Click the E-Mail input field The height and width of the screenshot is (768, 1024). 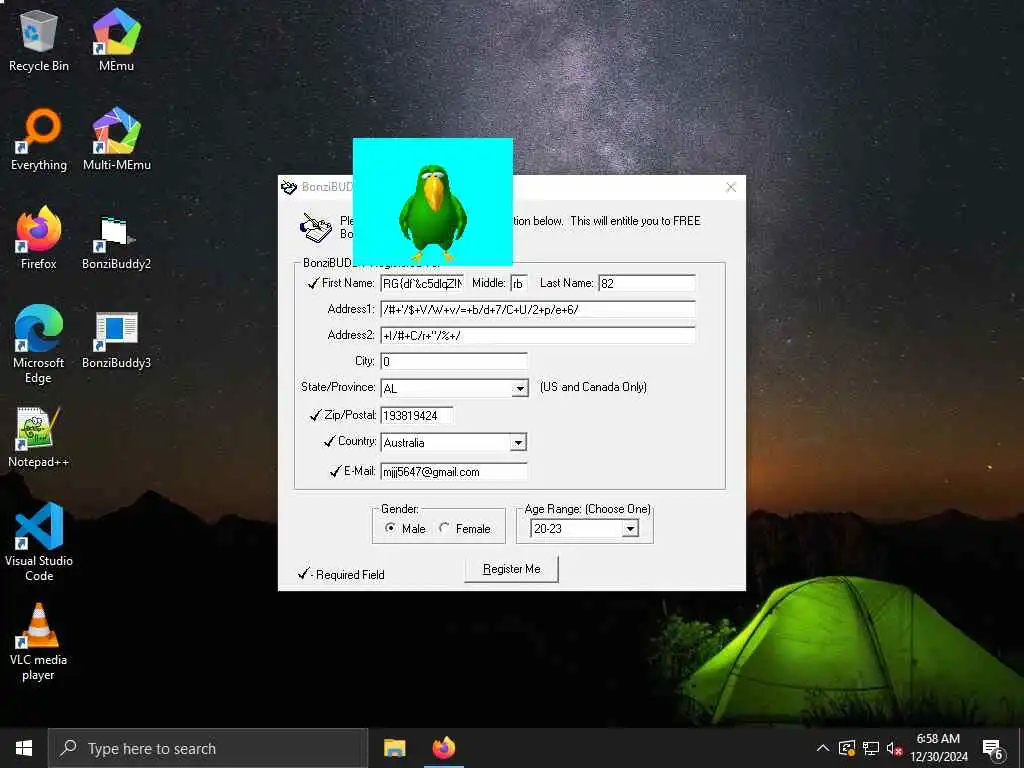[454, 472]
